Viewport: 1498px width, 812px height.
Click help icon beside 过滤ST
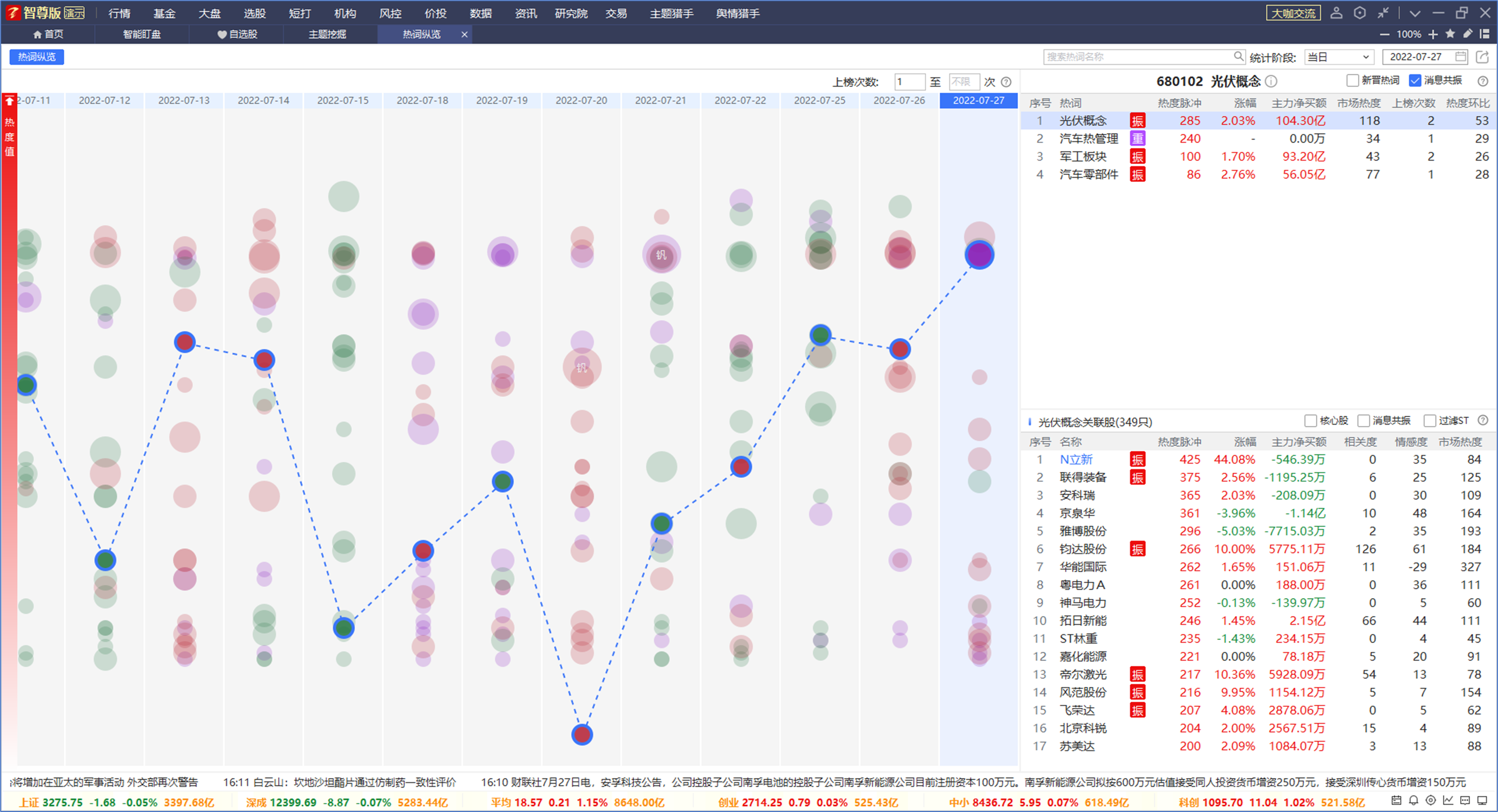coord(1483,420)
